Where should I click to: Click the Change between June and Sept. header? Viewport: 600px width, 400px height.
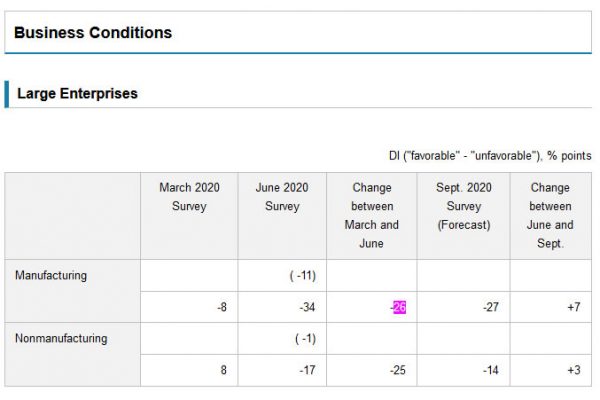pos(550,215)
